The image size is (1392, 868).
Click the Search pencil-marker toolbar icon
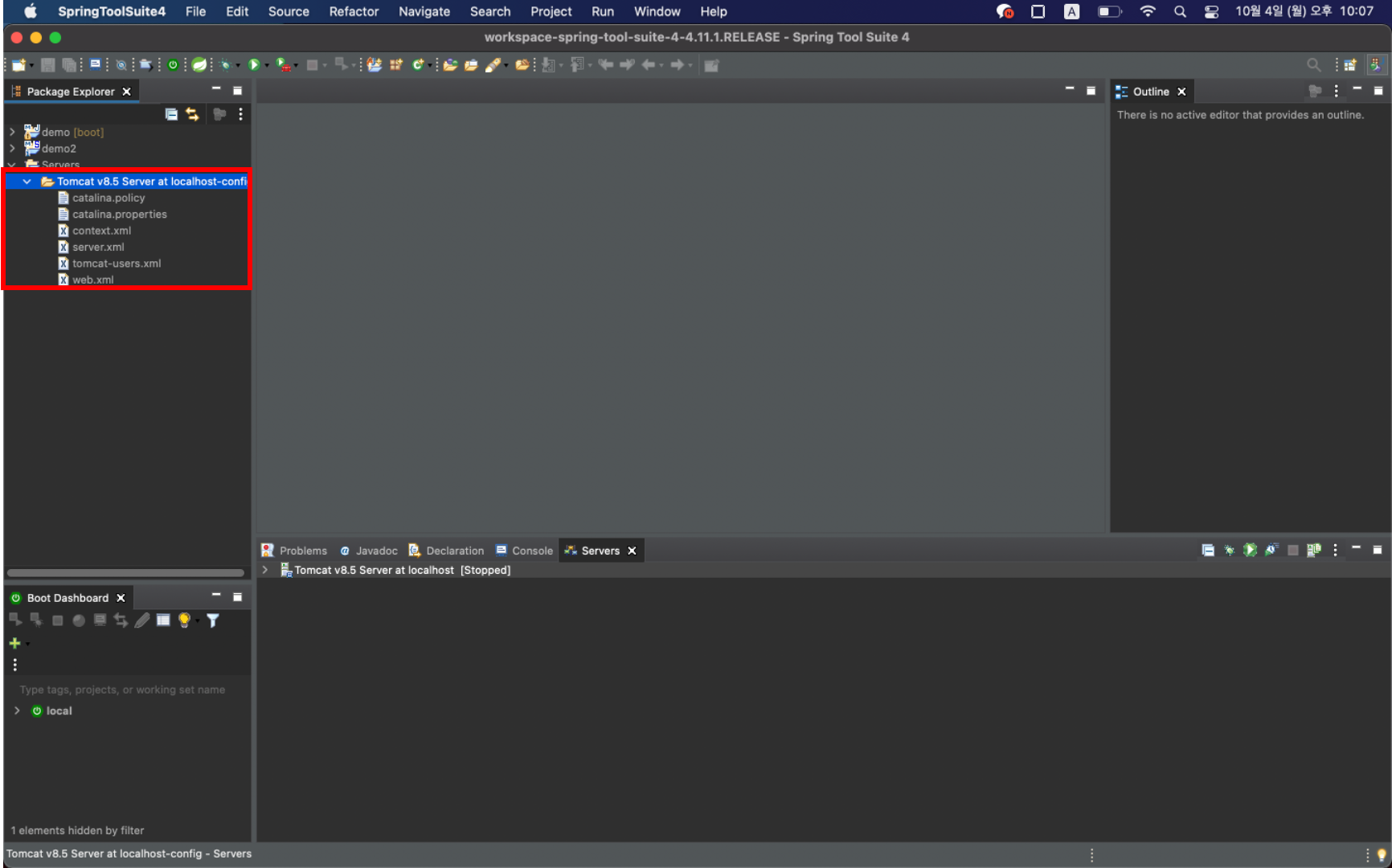click(x=493, y=65)
